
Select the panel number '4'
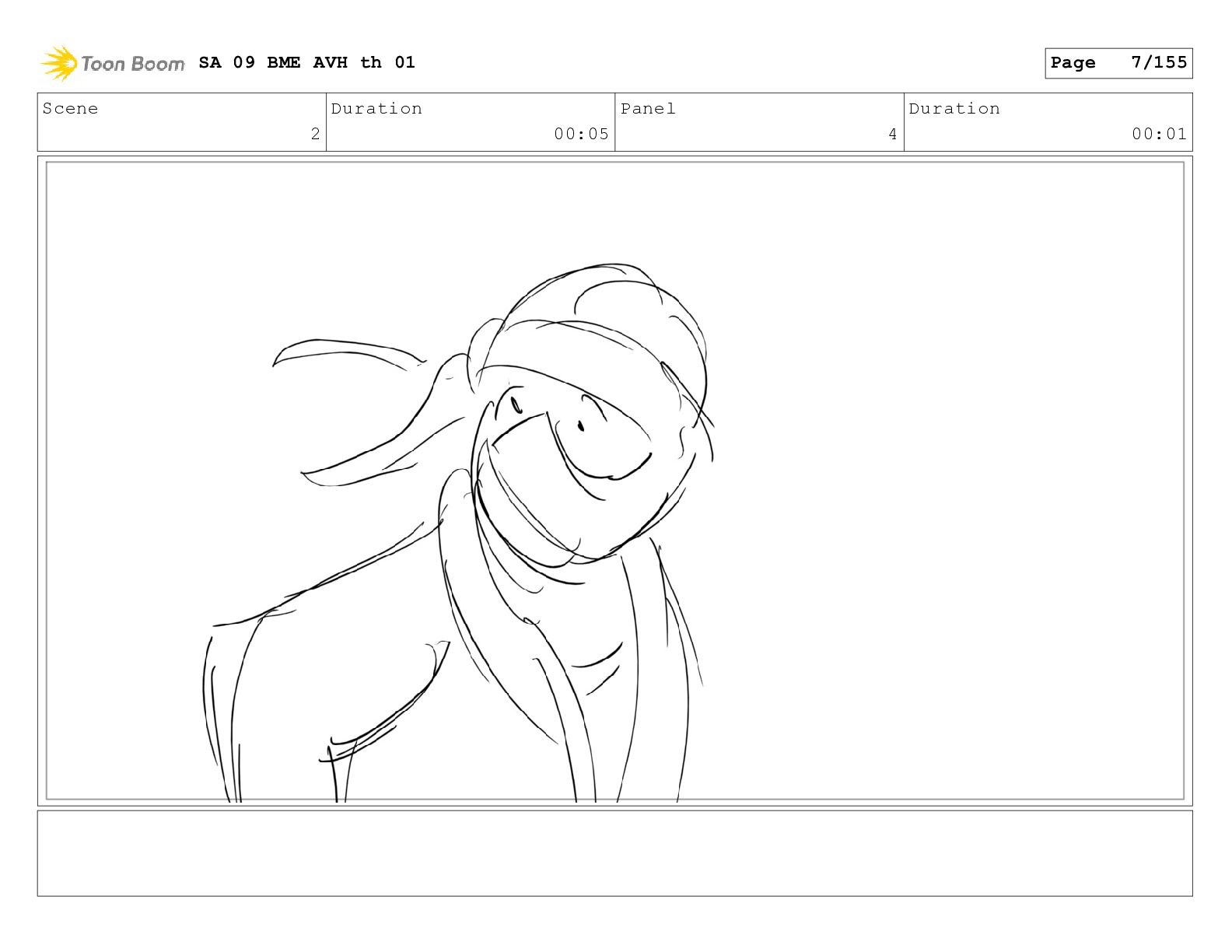(x=893, y=134)
